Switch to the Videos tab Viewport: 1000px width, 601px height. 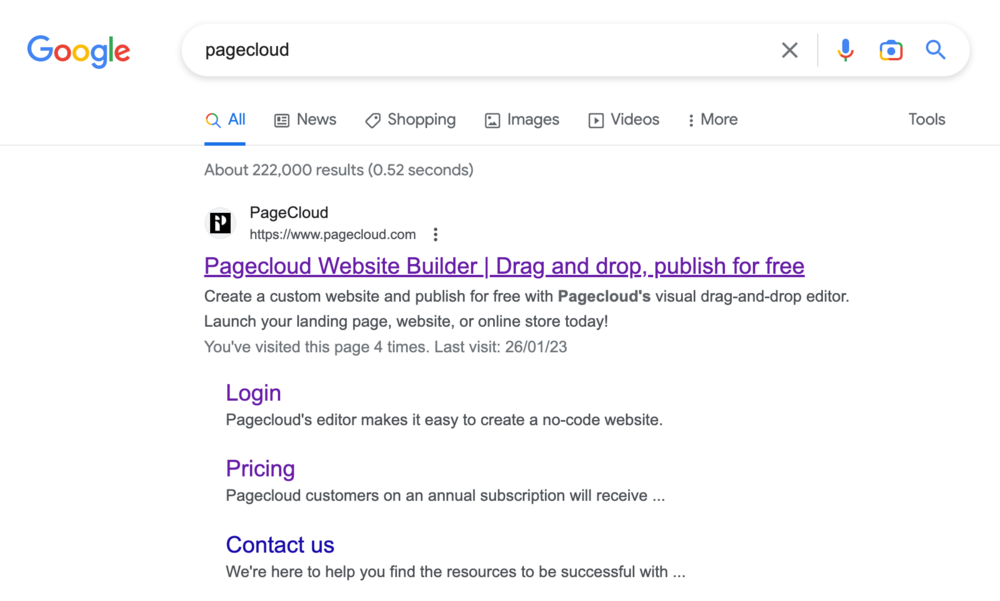point(624,120)
